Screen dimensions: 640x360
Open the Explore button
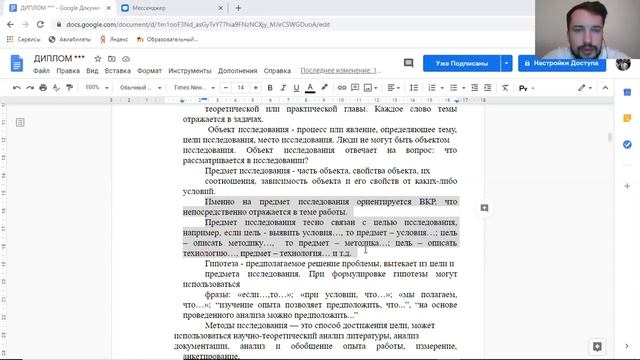(597, 347)
